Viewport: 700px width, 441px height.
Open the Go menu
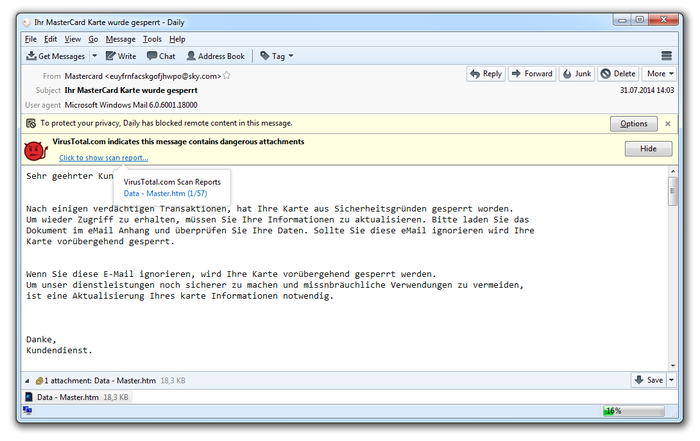(x=93, y=39)
